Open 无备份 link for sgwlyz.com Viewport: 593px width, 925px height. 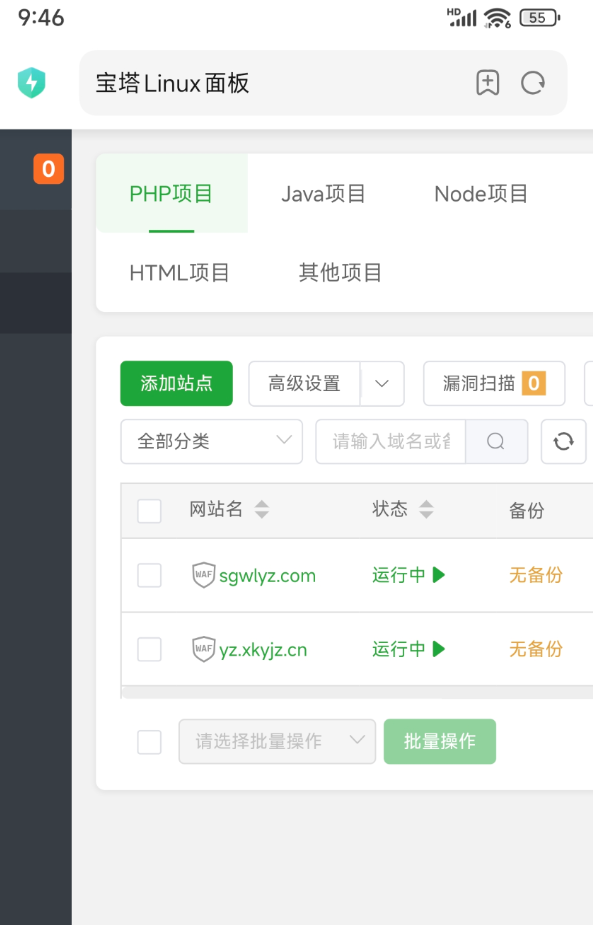[536, 575]
